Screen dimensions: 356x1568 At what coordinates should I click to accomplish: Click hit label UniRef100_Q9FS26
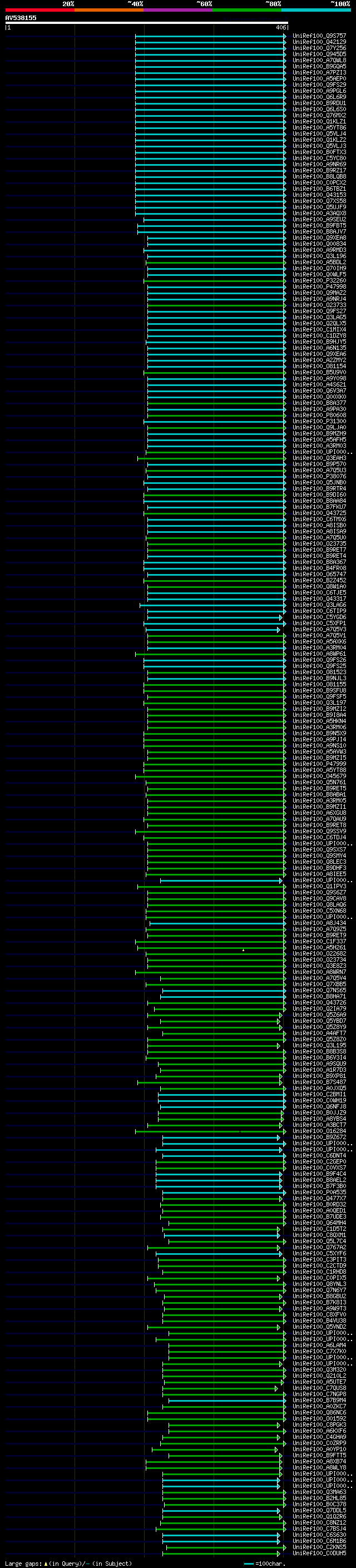pyautogui.click(x=319, y=660)
